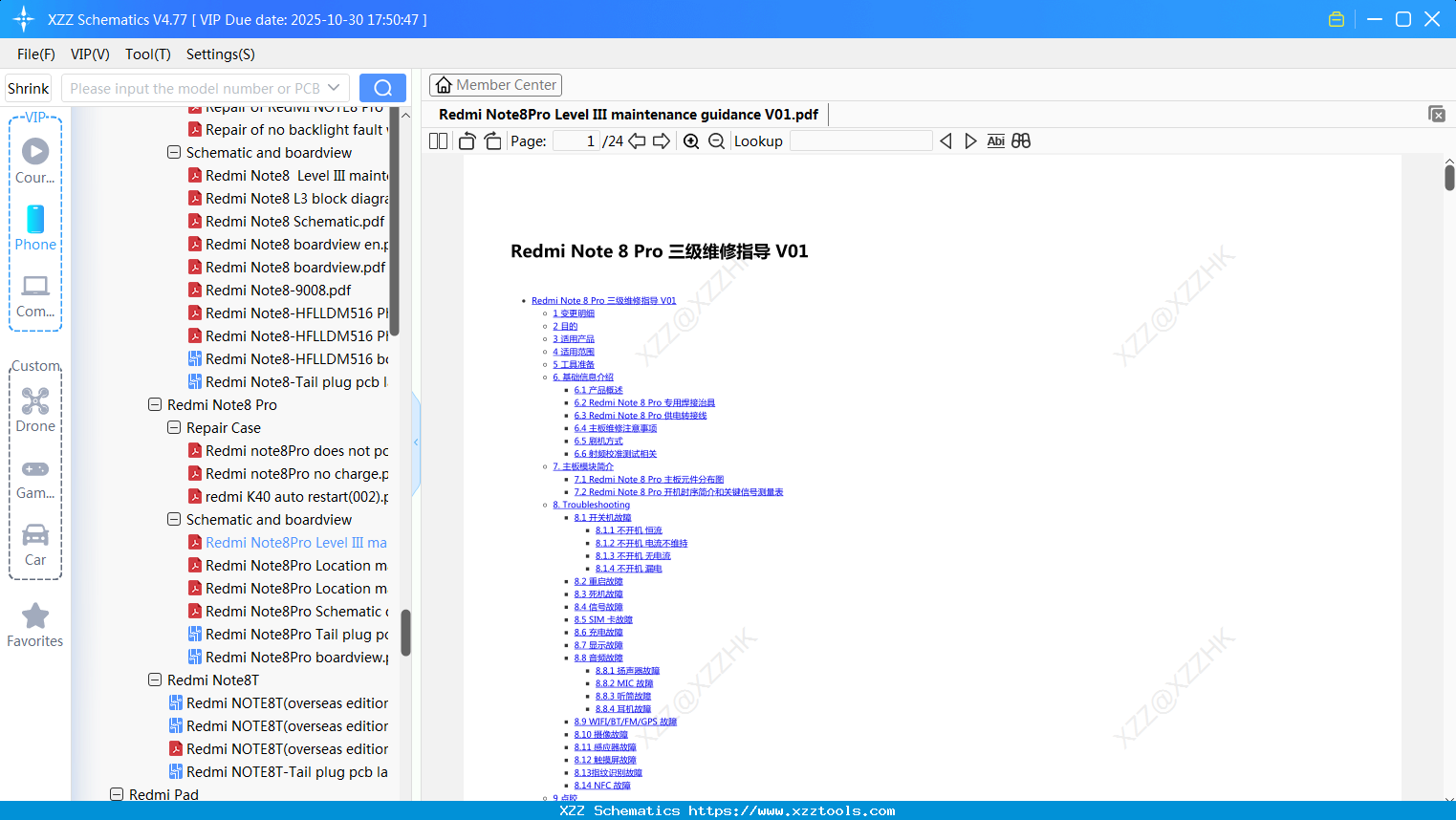Click the yellow toolbox icon in title bar

(x=1336, y=19)
